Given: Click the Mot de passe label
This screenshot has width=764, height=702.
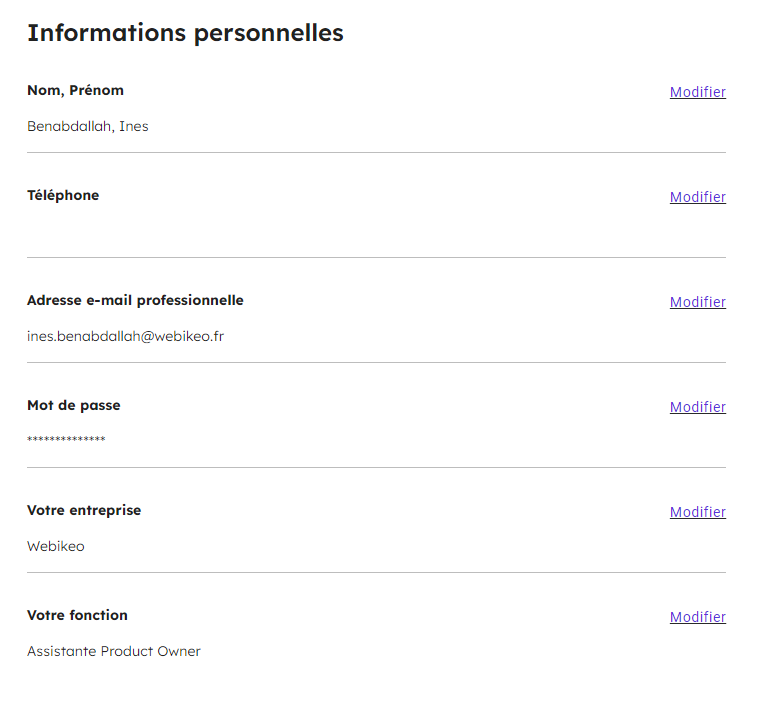Looking at the screenshot, I should (74, 406).
